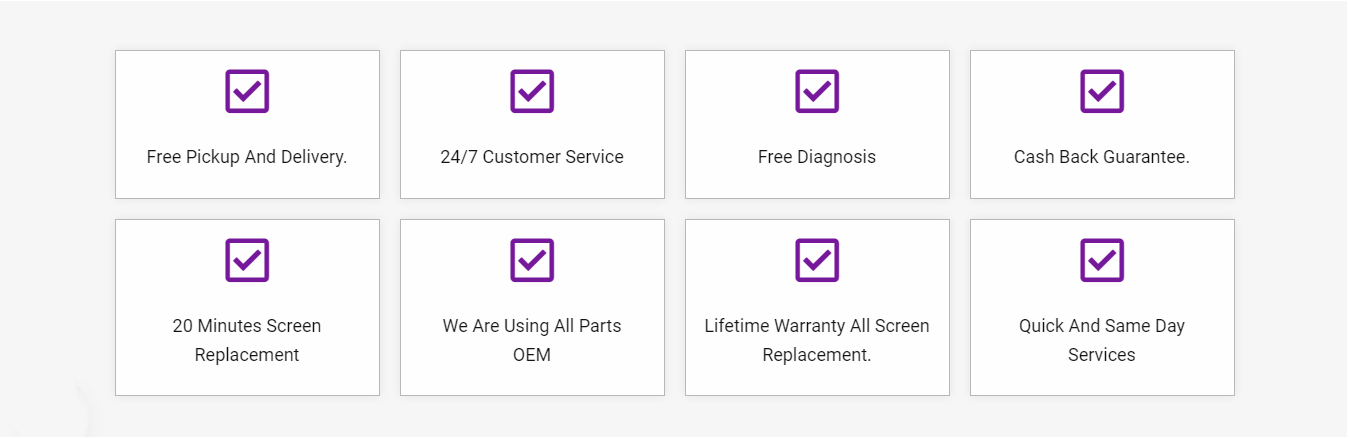The image size is (1350, 439).
Task: Open the "Cash Back Guarantee." text
Action: click(1102, 157)
